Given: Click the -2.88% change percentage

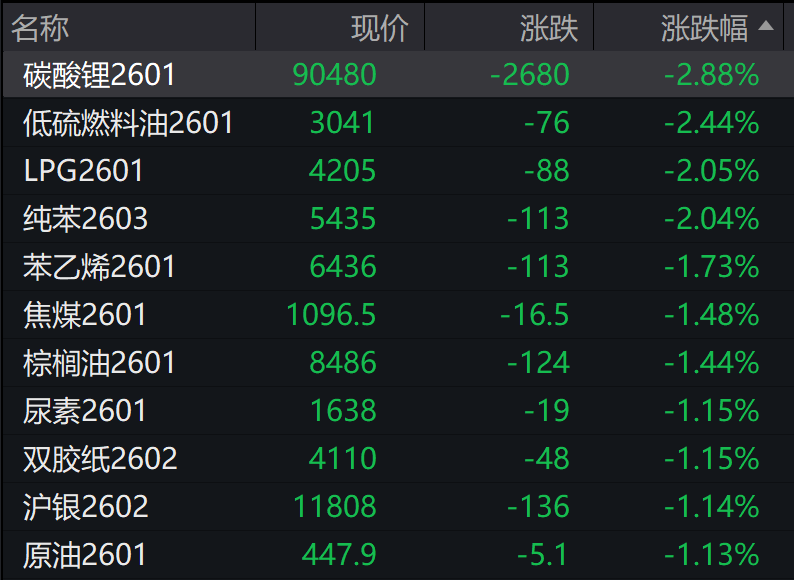Looking at the screenshot, I should (712, 75).
